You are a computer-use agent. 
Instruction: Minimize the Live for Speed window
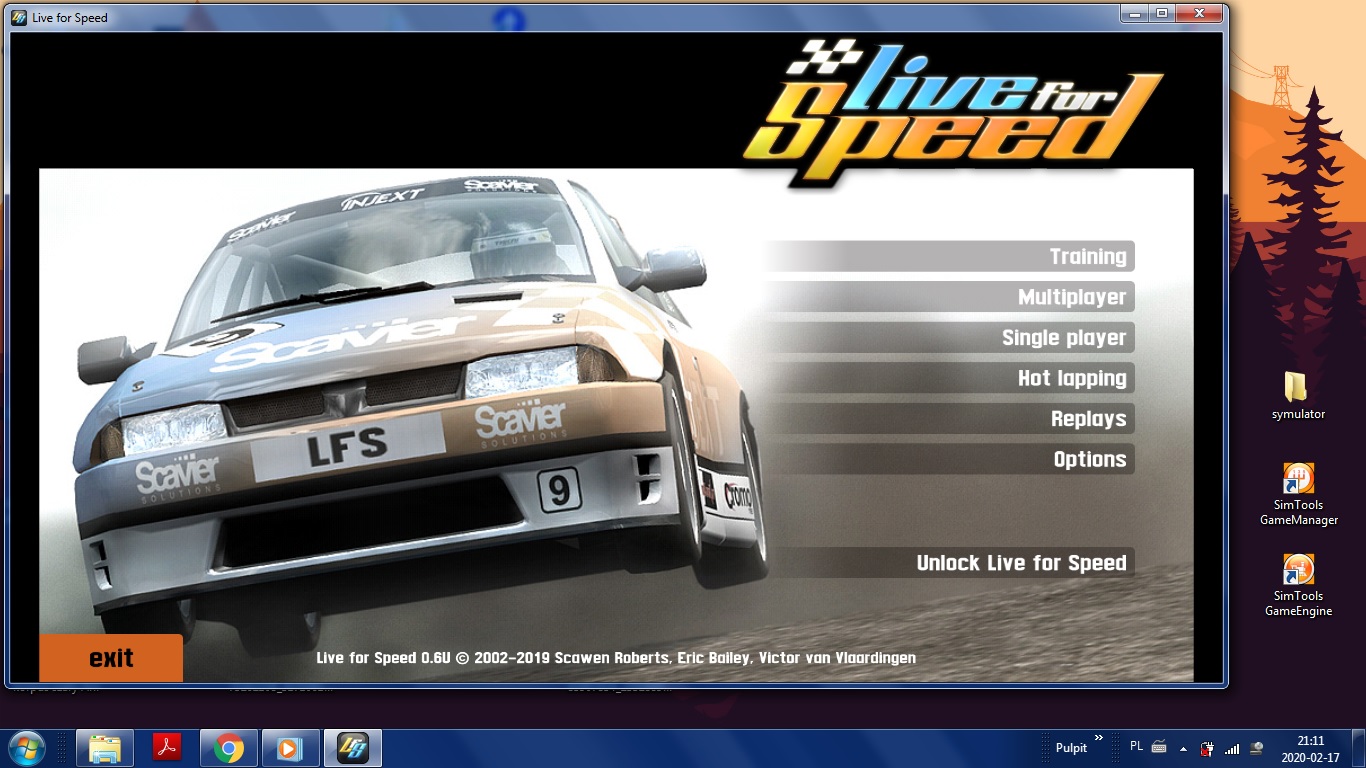[1136, 13]
